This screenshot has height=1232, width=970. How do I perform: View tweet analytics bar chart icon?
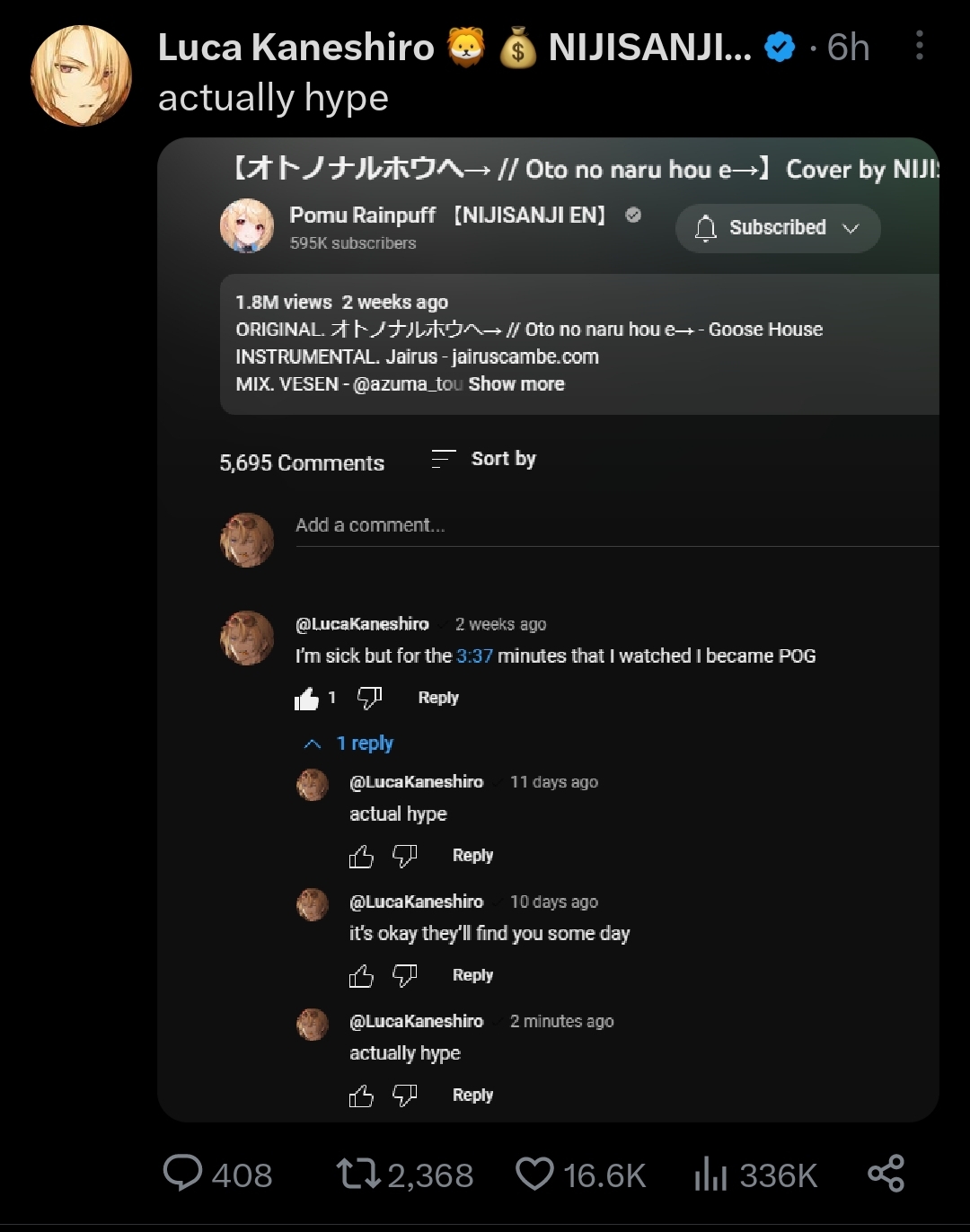point(710,1174)
